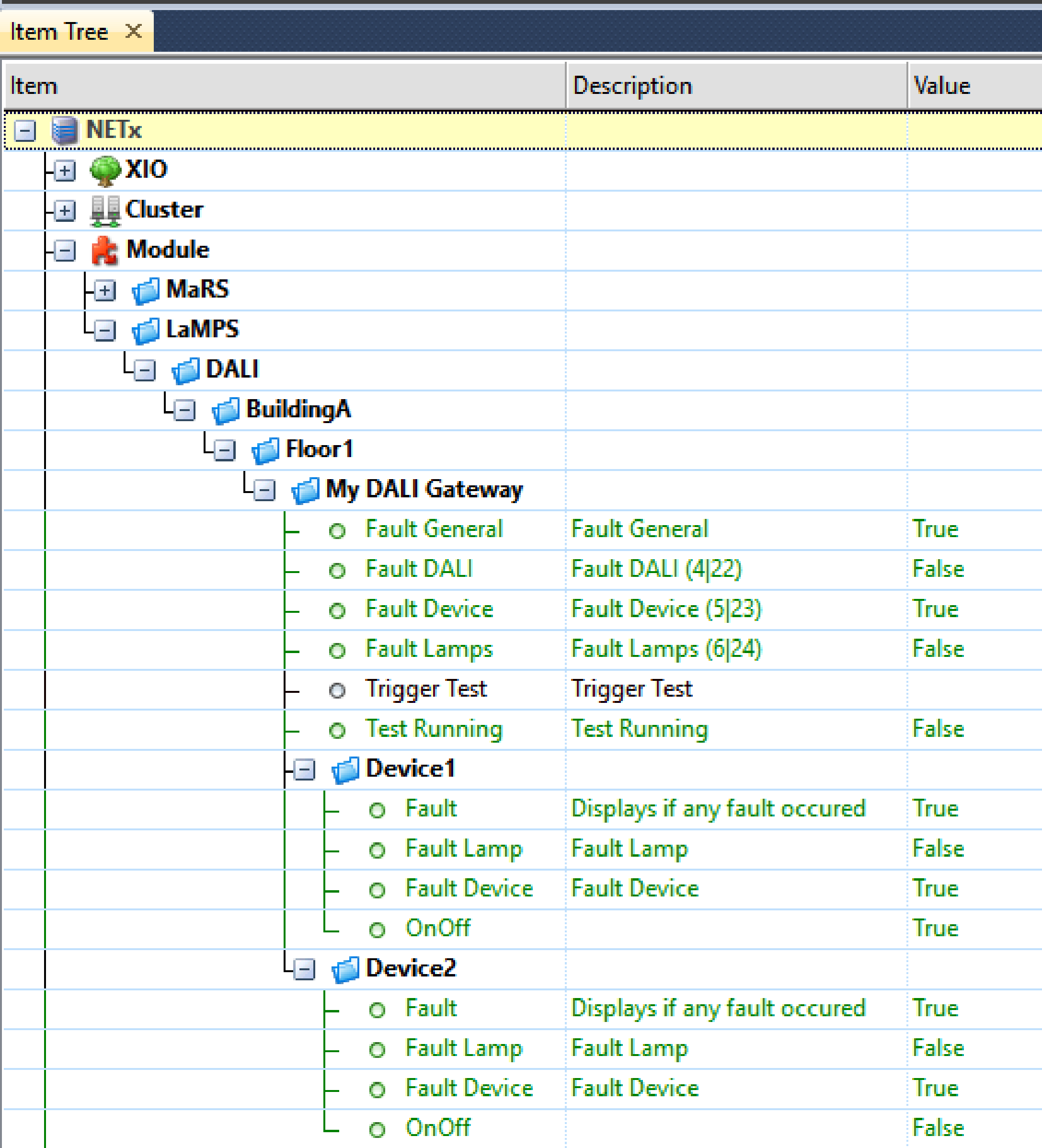Click the 'Fault DALI (4|22)' description

pos(656,569)
